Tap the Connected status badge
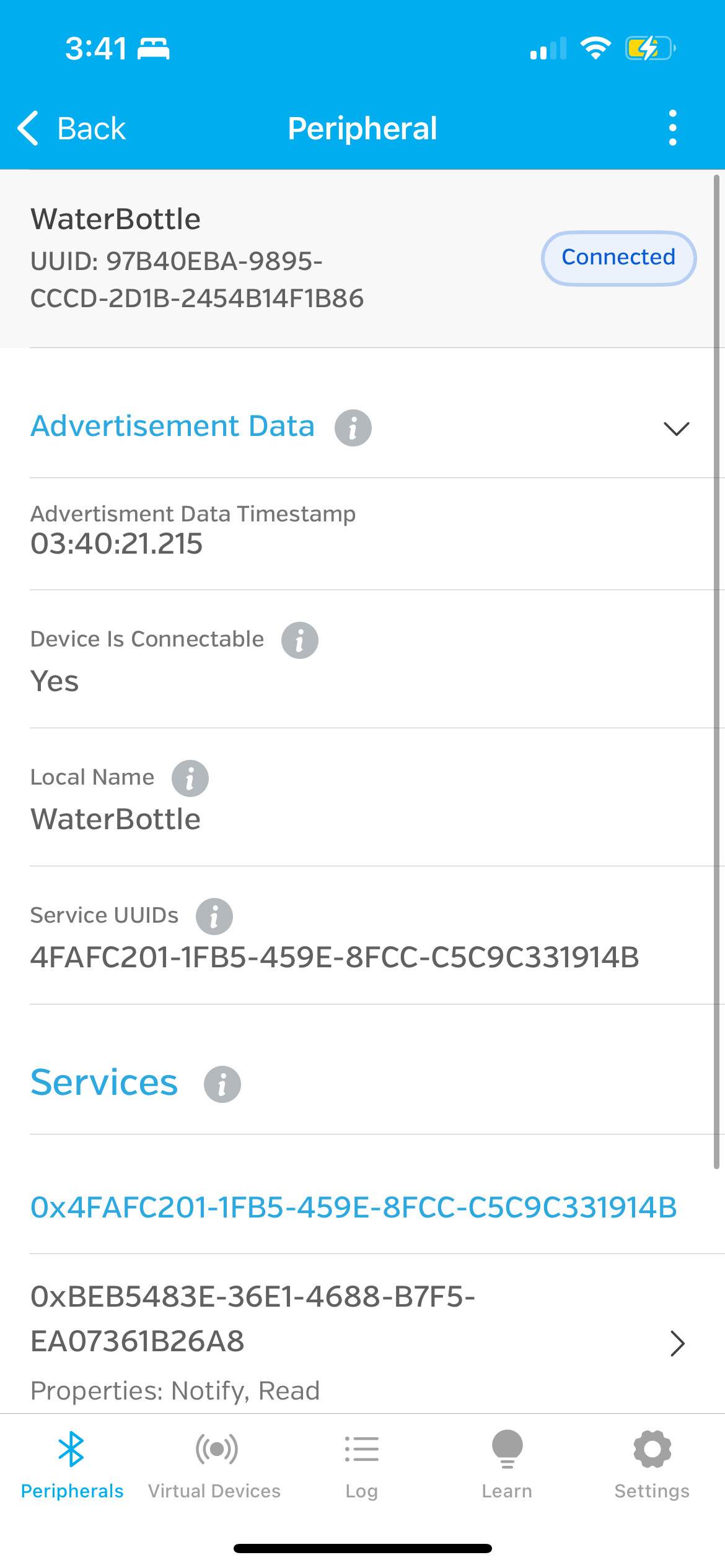Image resolution: width=725 pixels, height=1568 pixels. tap(618, 258)
